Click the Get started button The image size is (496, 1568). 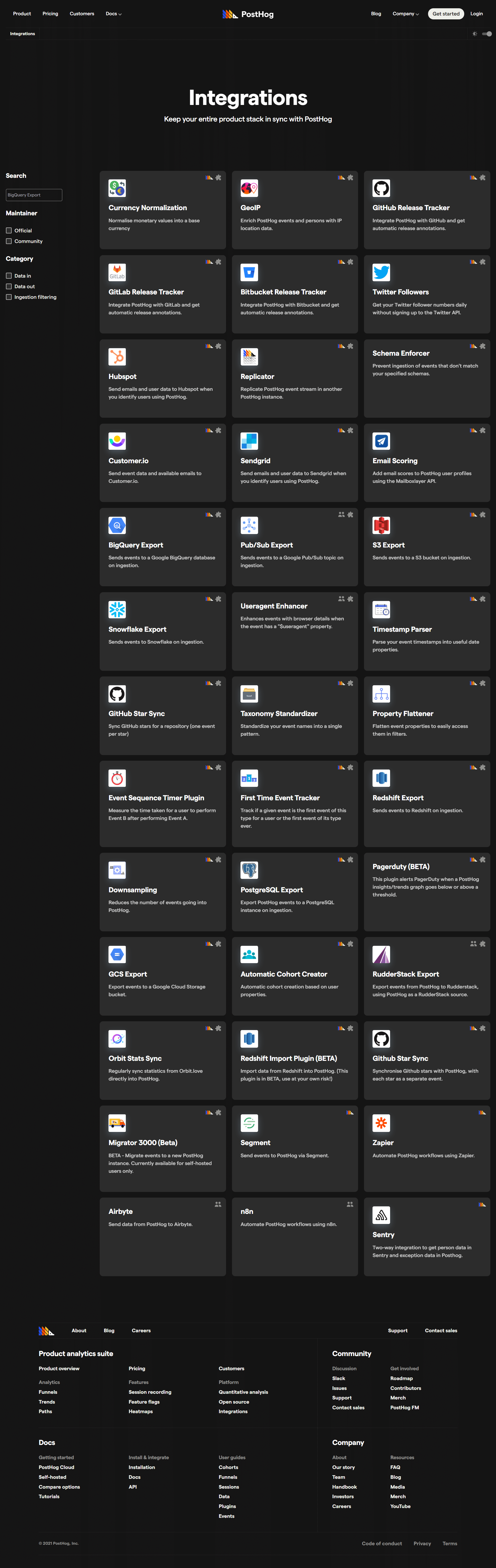[446, 14]
